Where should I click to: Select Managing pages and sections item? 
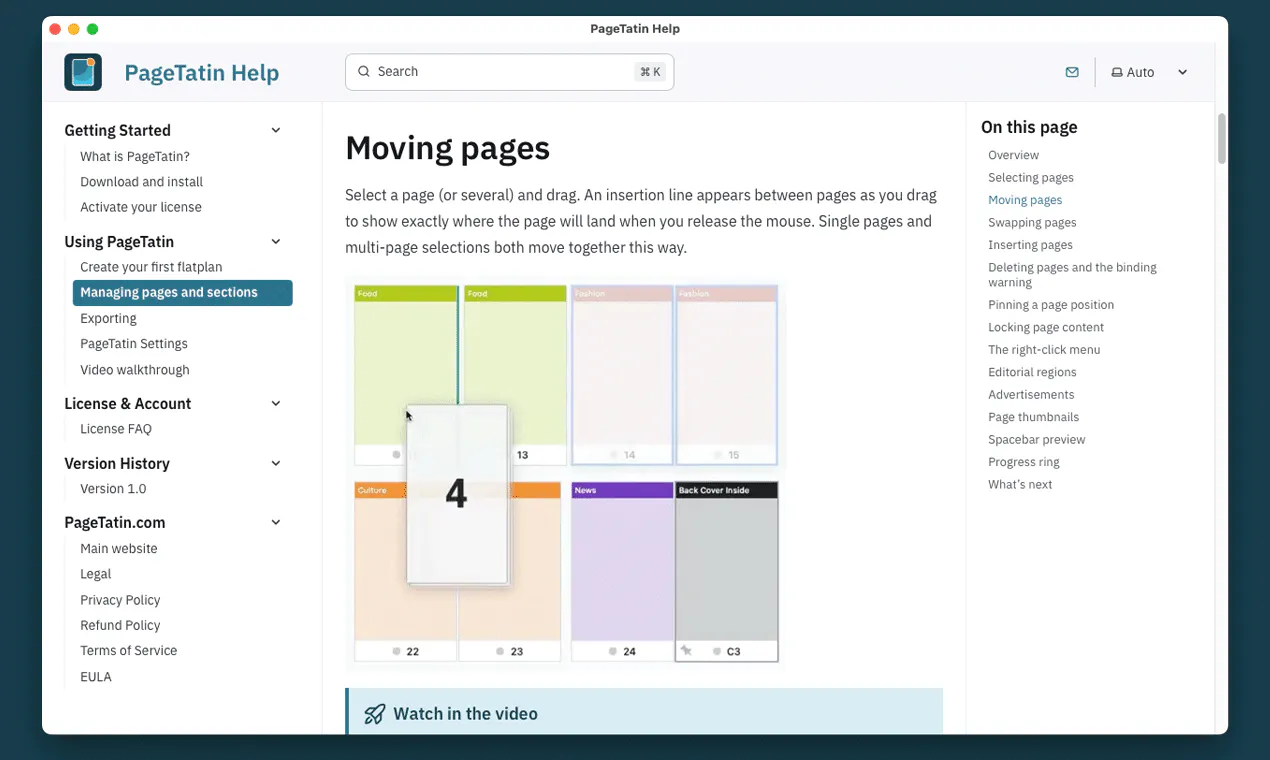click(182, 293)
